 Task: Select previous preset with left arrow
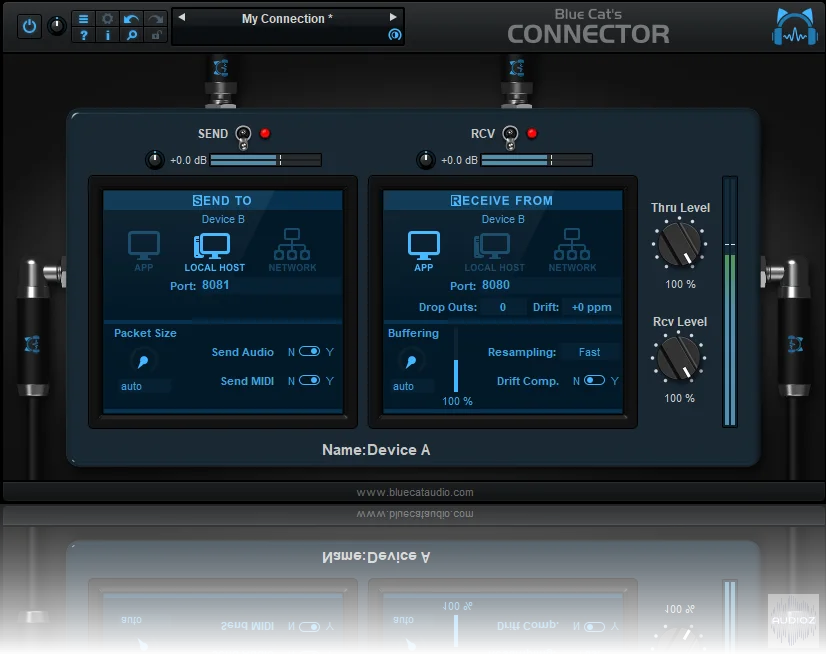tap(182, 17)
